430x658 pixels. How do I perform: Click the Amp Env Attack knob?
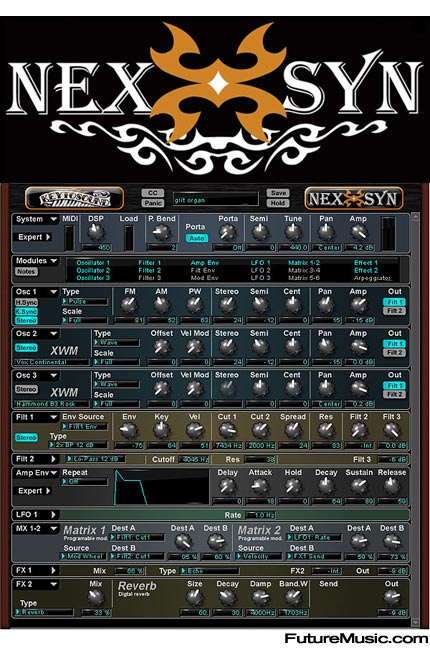[260, 486]
